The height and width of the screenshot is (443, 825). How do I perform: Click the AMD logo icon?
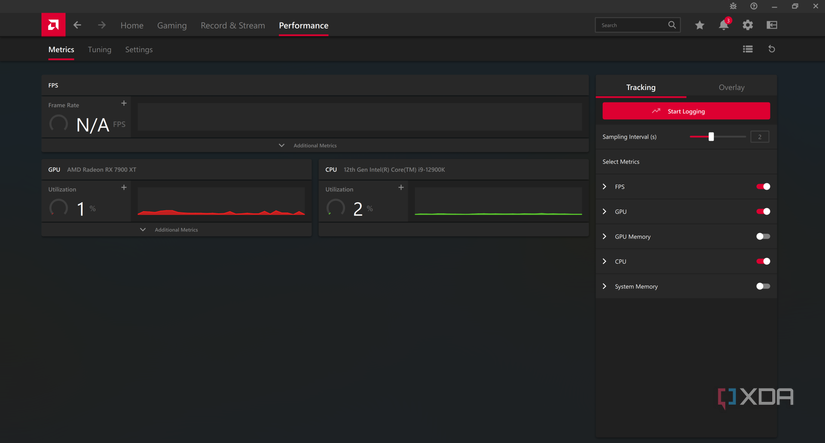coord(53,25)
